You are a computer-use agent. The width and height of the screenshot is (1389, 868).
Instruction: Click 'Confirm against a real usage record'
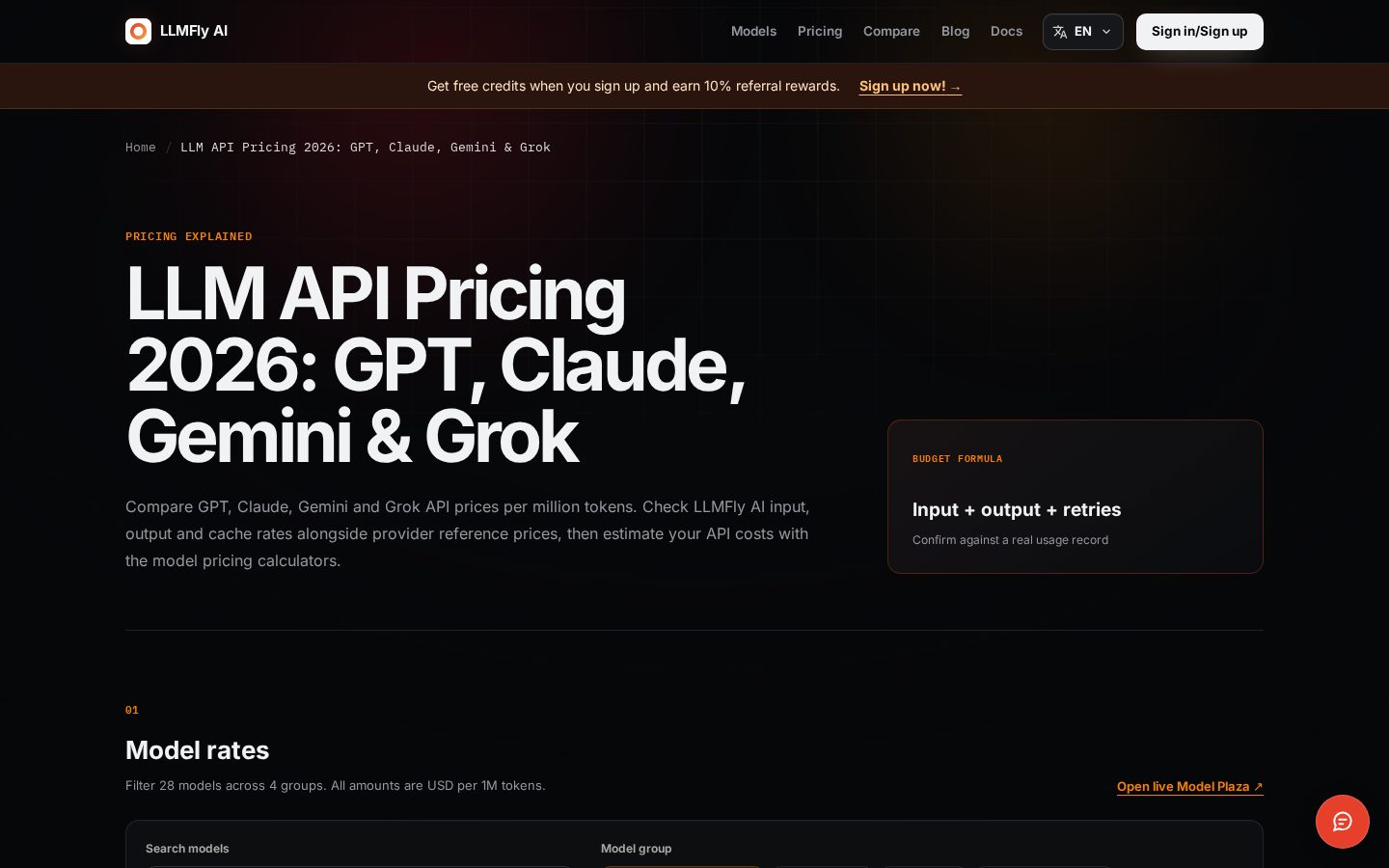(x=1010, y=540)
